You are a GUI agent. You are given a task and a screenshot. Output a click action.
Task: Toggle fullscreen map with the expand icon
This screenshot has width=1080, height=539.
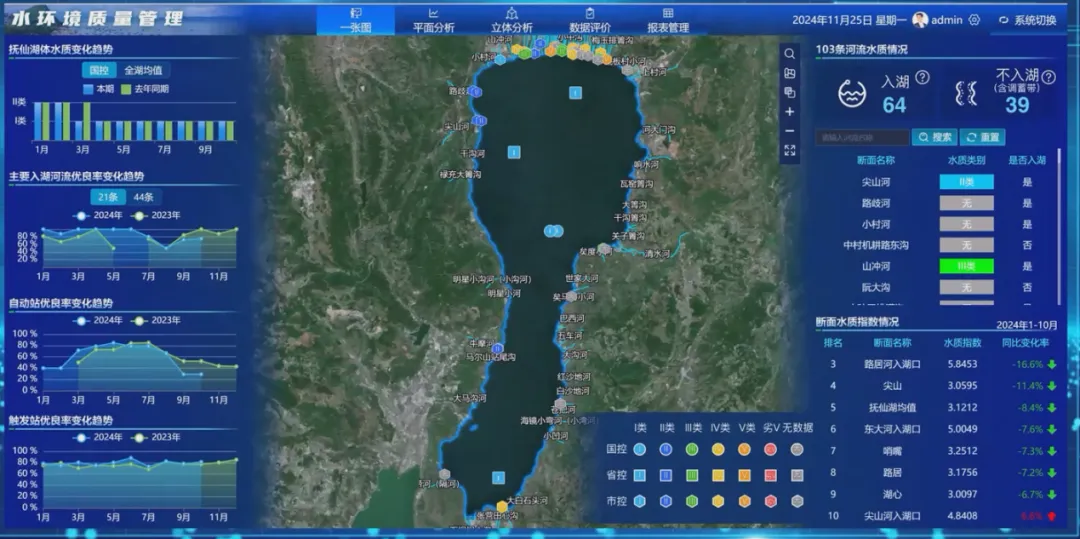click(789, 150)
